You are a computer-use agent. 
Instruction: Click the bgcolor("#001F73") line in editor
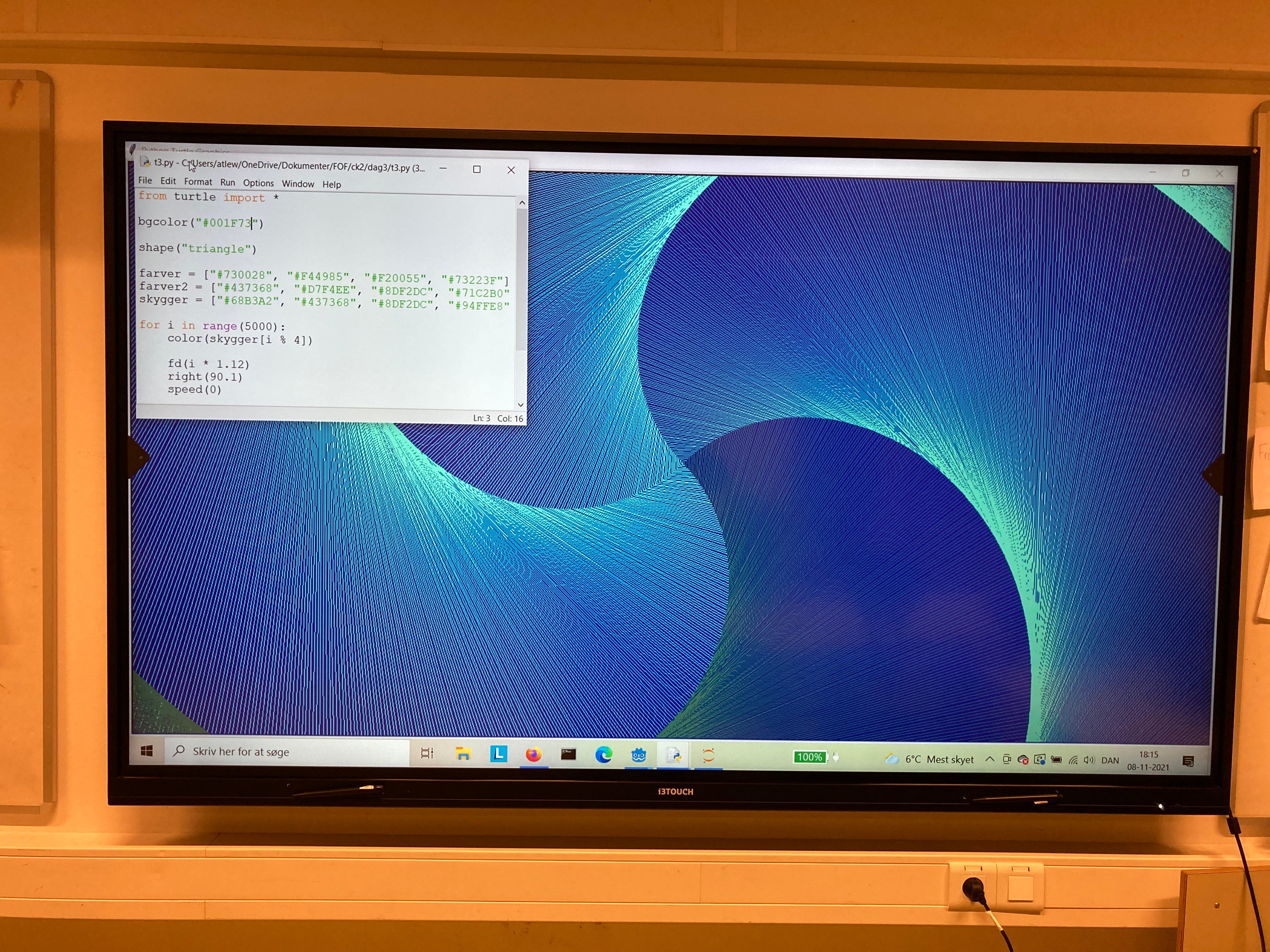point(201,222)
